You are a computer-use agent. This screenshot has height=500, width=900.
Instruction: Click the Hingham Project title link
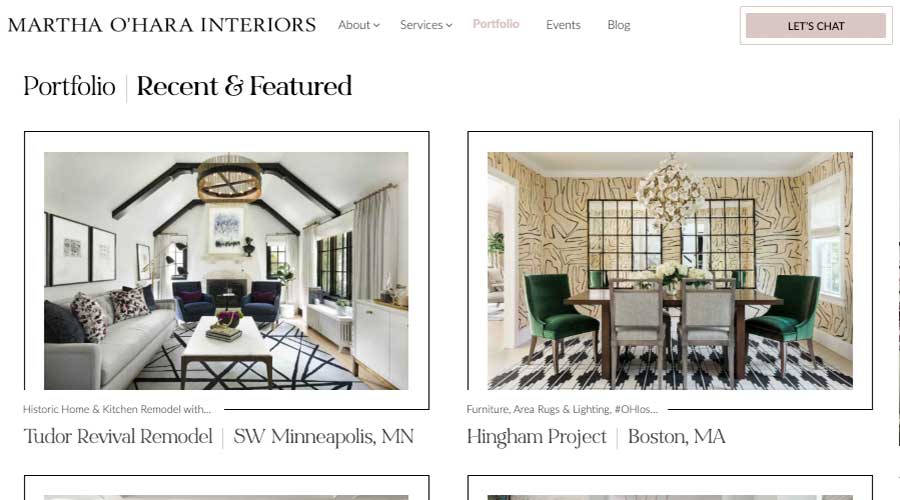(x=536, y=436)
